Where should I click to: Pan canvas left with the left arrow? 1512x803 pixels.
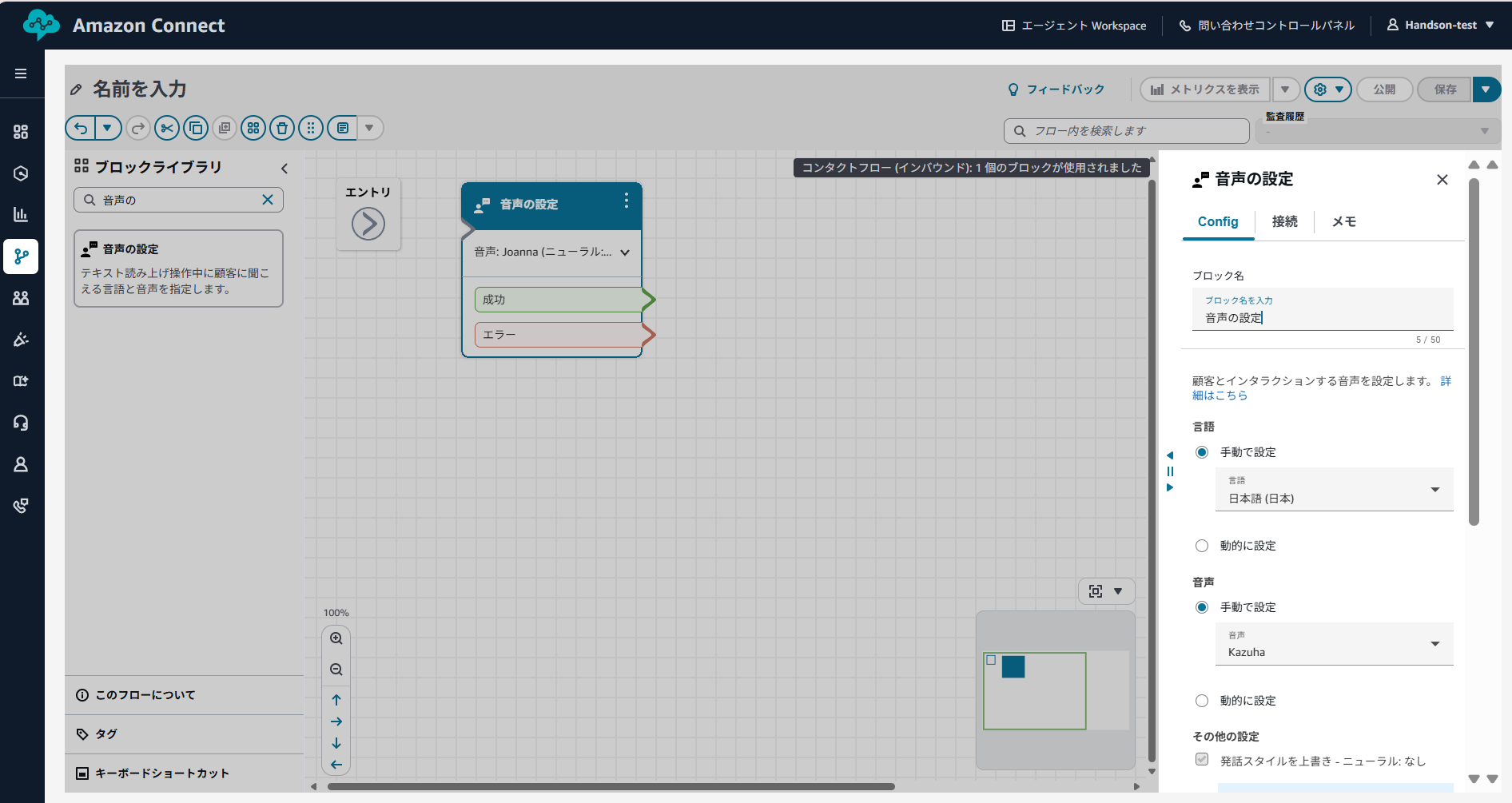point(336,765)
